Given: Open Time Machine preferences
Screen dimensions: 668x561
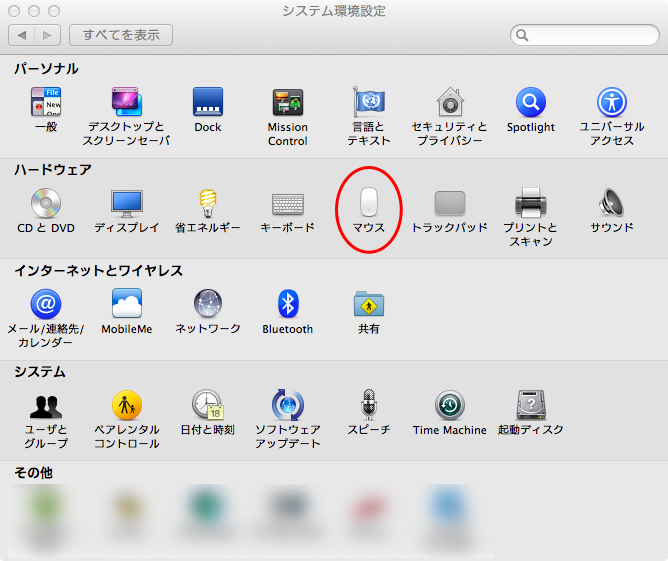Looking at the screenshot, I should [449, 406].
